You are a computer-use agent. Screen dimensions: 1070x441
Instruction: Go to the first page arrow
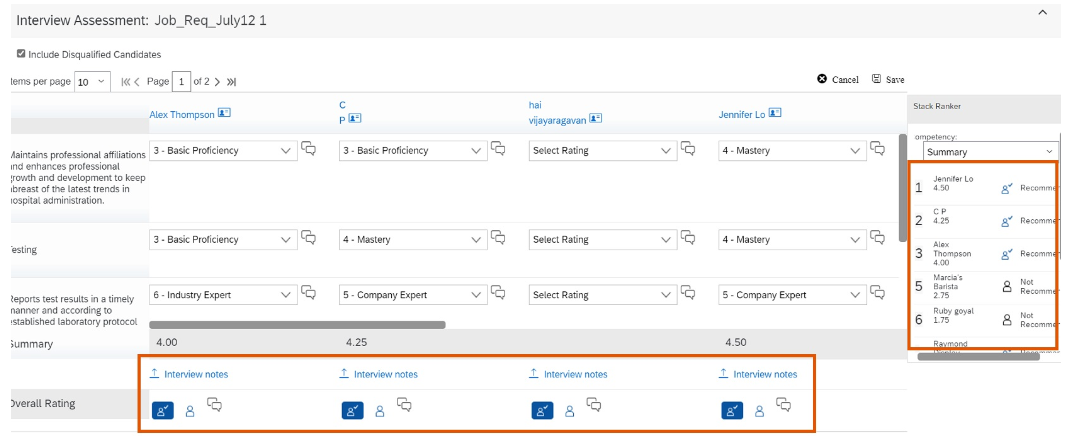[x=126, y=82]
